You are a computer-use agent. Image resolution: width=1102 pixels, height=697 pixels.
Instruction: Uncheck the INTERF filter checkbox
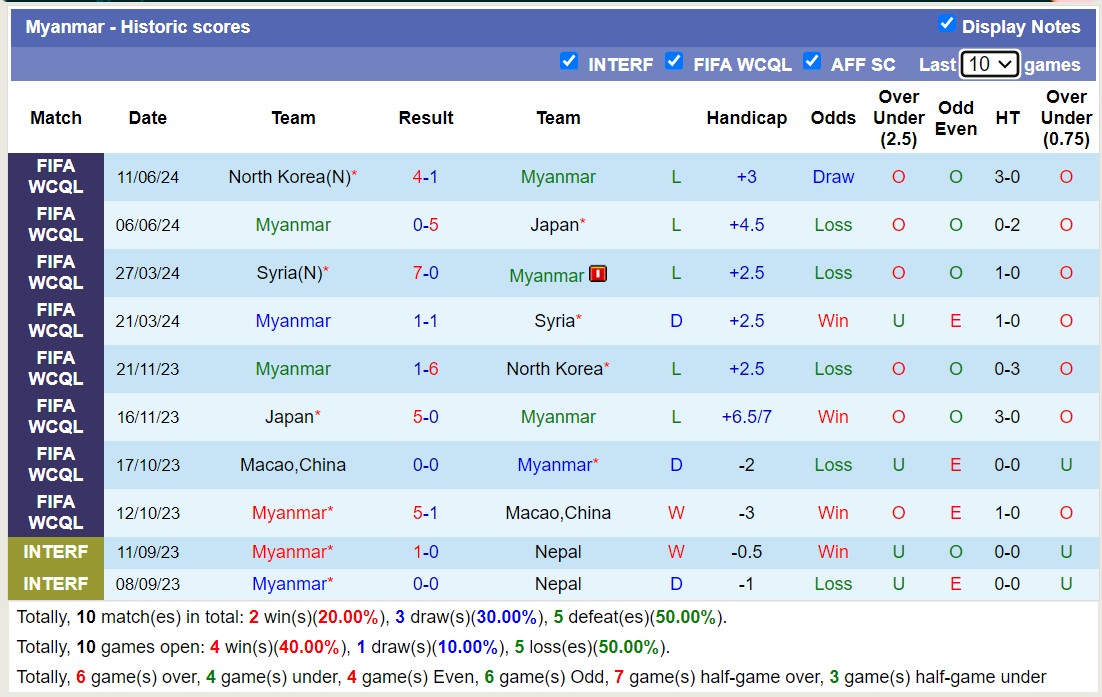click(x=569, y=61)
